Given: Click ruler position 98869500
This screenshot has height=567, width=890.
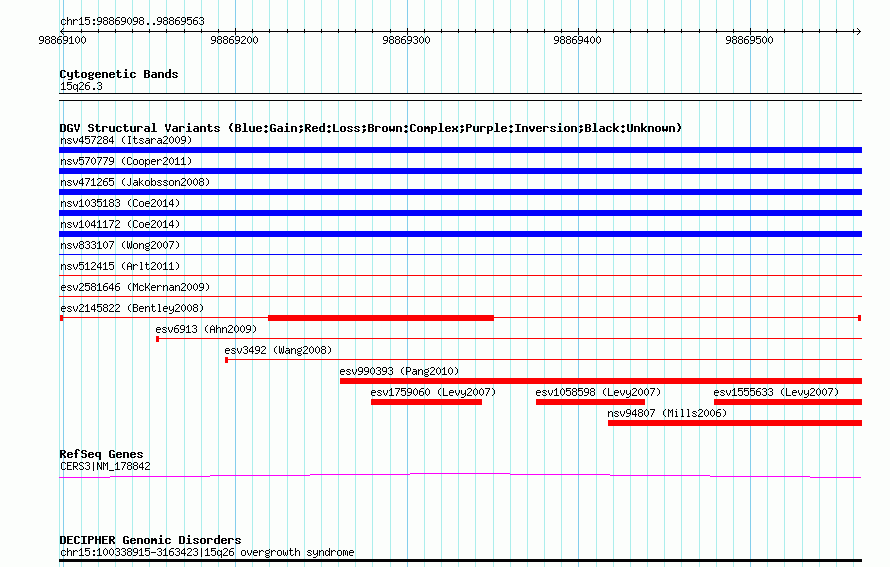Looking at the screenshot, I should 749,40.
